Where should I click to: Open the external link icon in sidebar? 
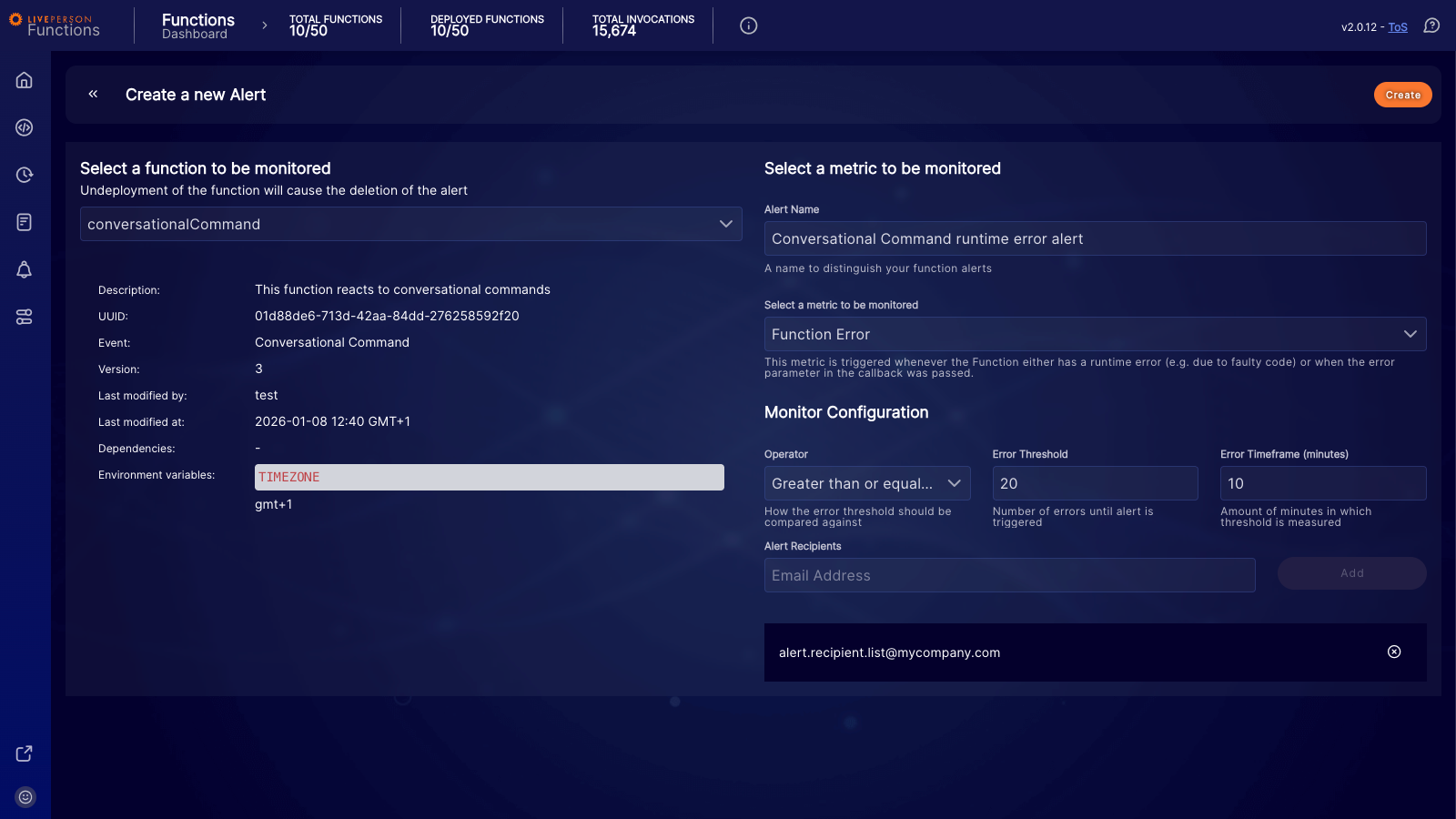click(23, 753)
